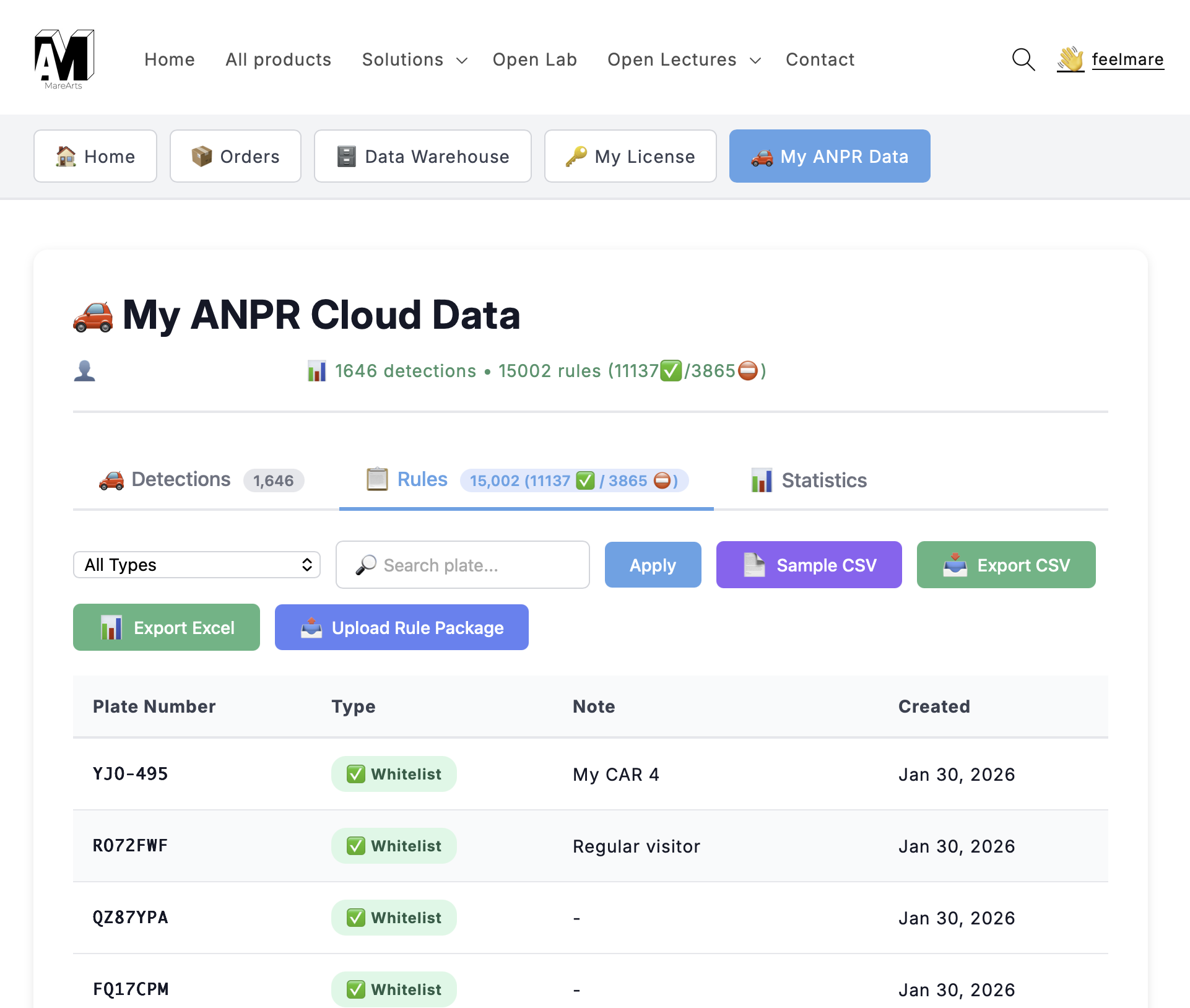Open the Data Warehouse section
1190x1008 pixels.
tap(422, 156)
